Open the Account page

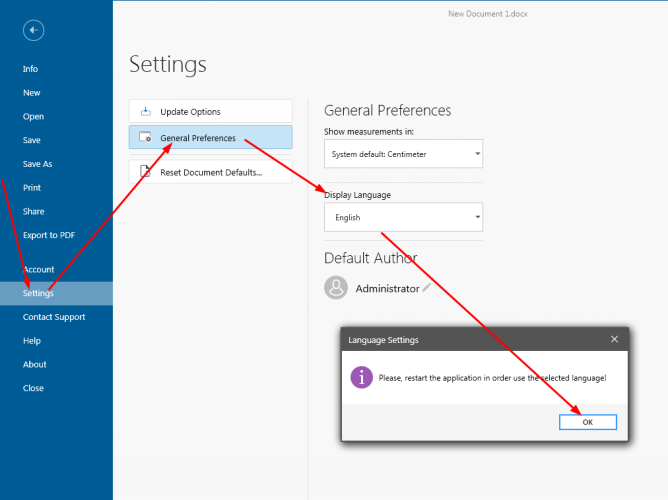[39, 270]
